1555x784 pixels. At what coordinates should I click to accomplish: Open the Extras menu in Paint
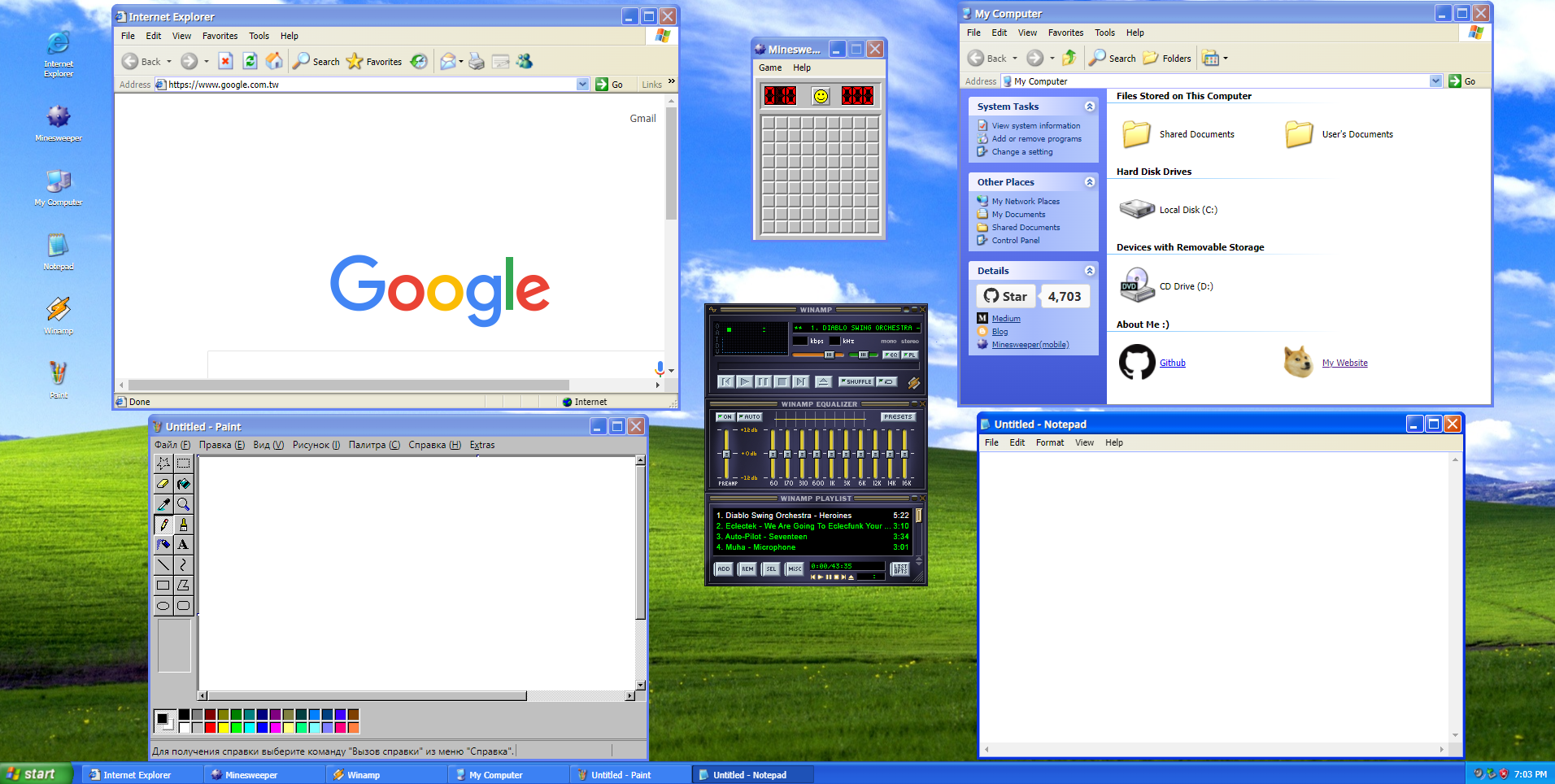(482, 445)
